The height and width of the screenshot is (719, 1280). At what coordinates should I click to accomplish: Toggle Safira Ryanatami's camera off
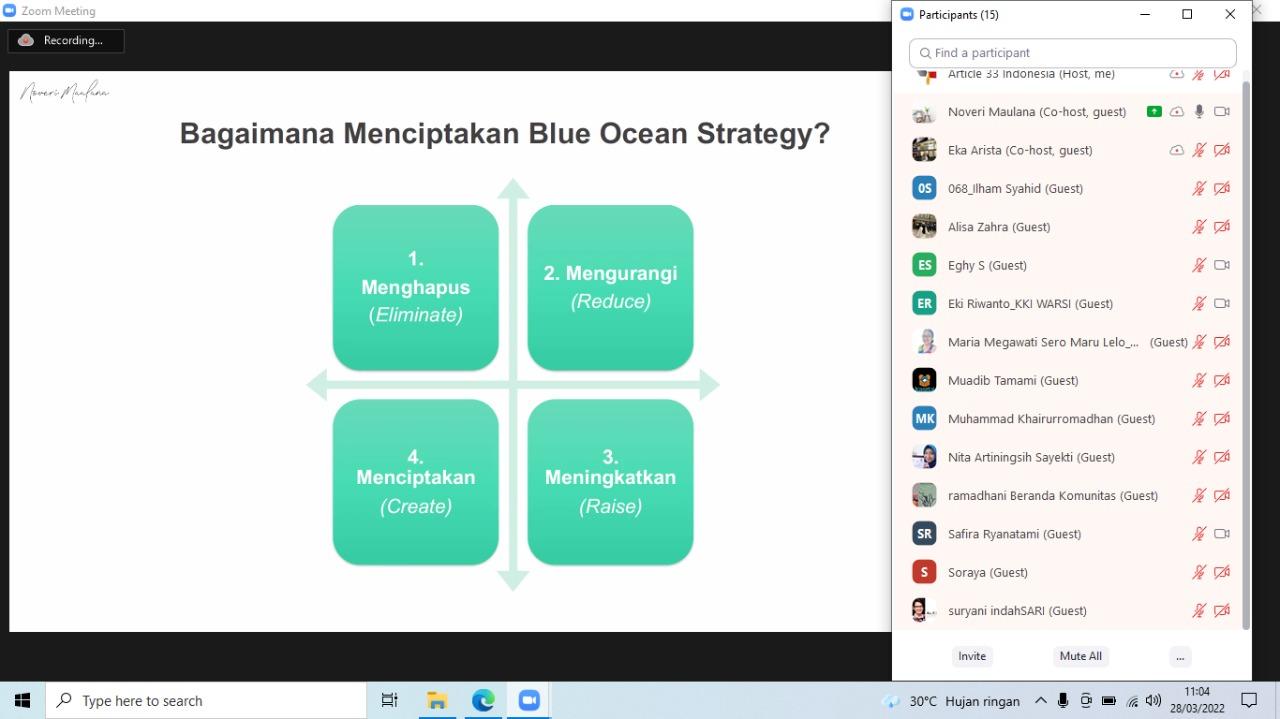tap(1221, 534)
